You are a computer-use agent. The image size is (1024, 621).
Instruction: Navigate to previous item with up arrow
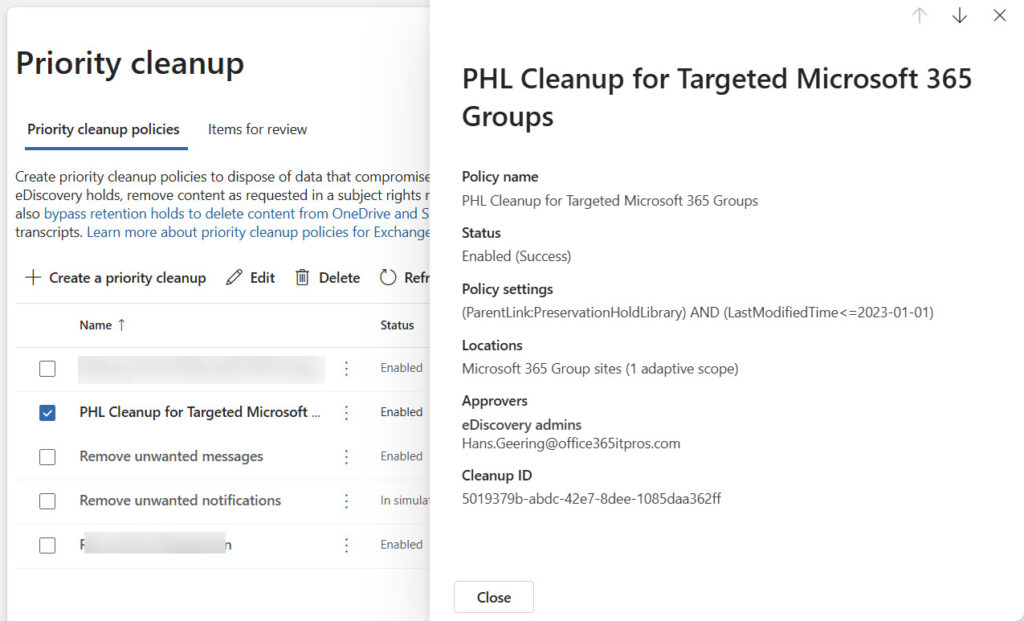point(919,16)
